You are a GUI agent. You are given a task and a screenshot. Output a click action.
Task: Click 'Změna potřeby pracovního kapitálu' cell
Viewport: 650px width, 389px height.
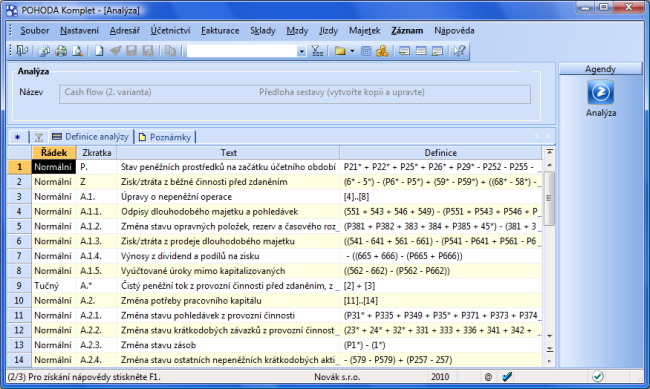228,300
